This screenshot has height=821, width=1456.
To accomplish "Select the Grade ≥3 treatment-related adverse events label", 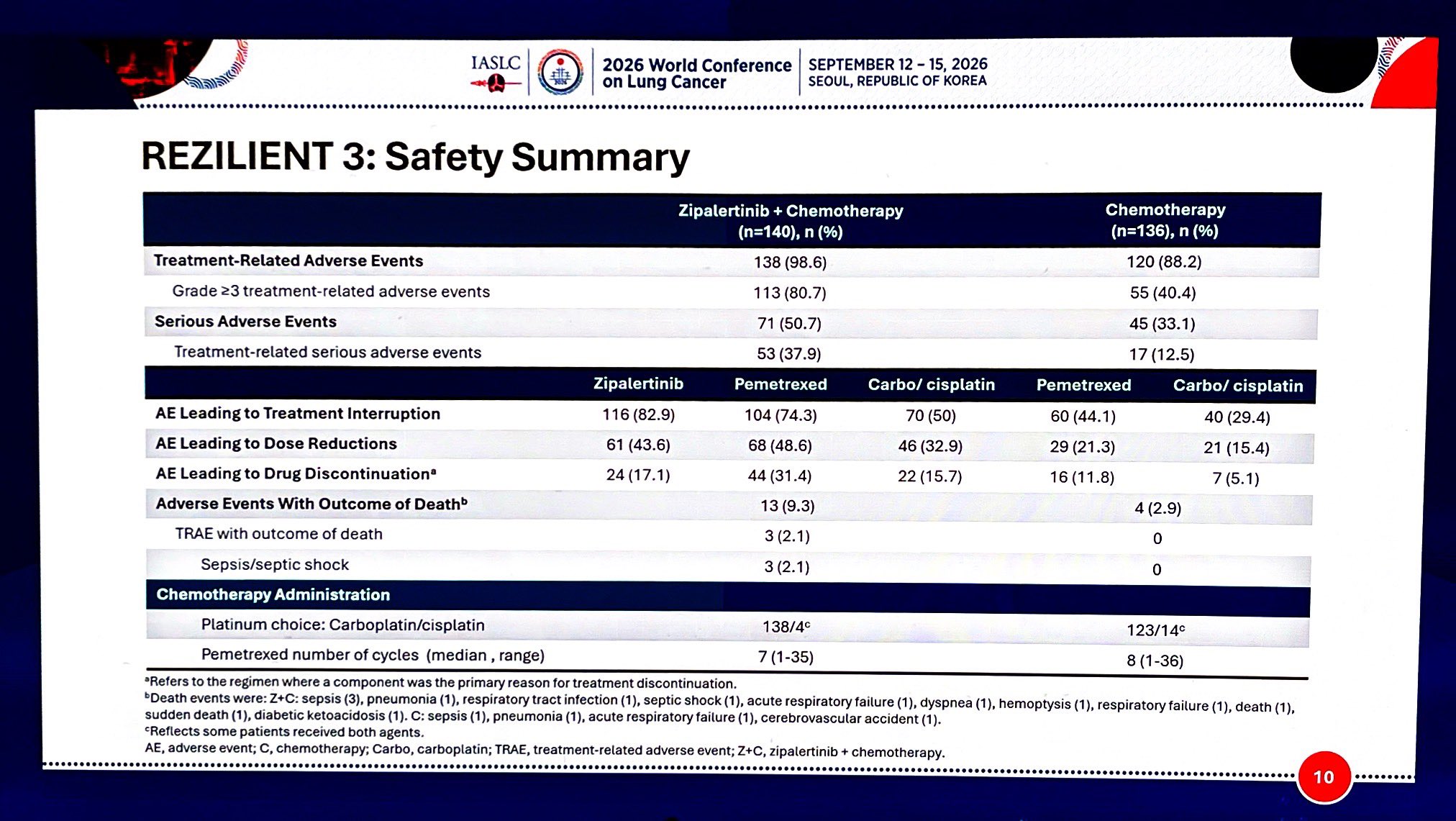I will [x=331, y=291].
